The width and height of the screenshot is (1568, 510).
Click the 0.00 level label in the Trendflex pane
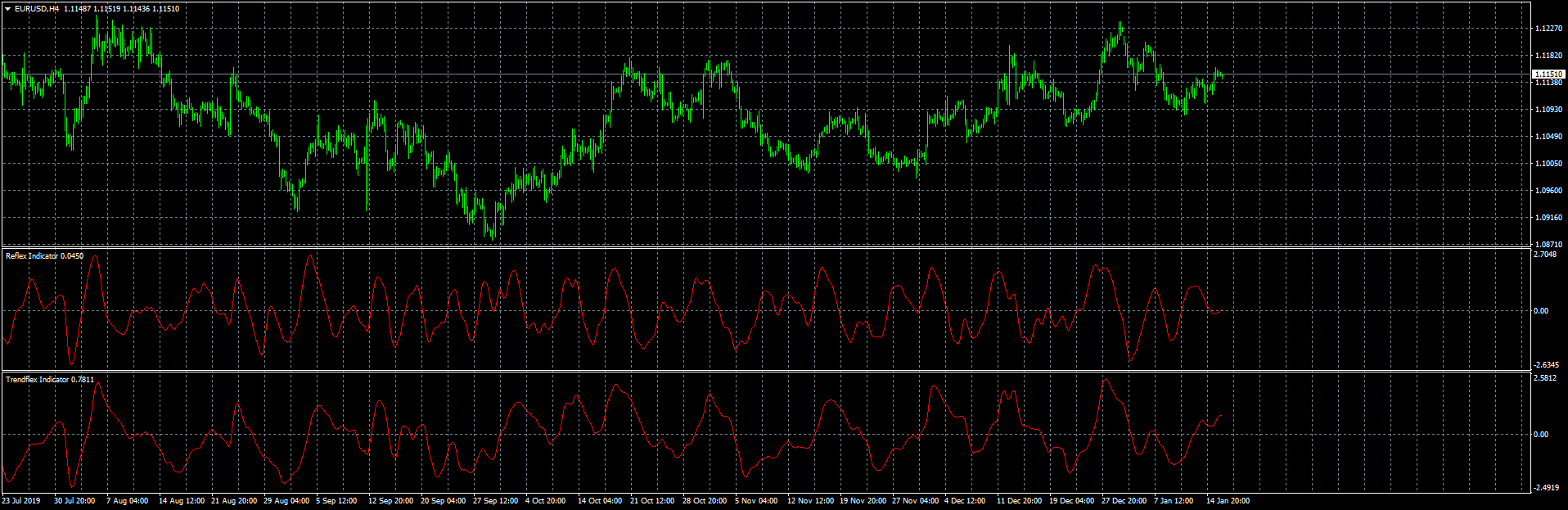[1541, 435]
